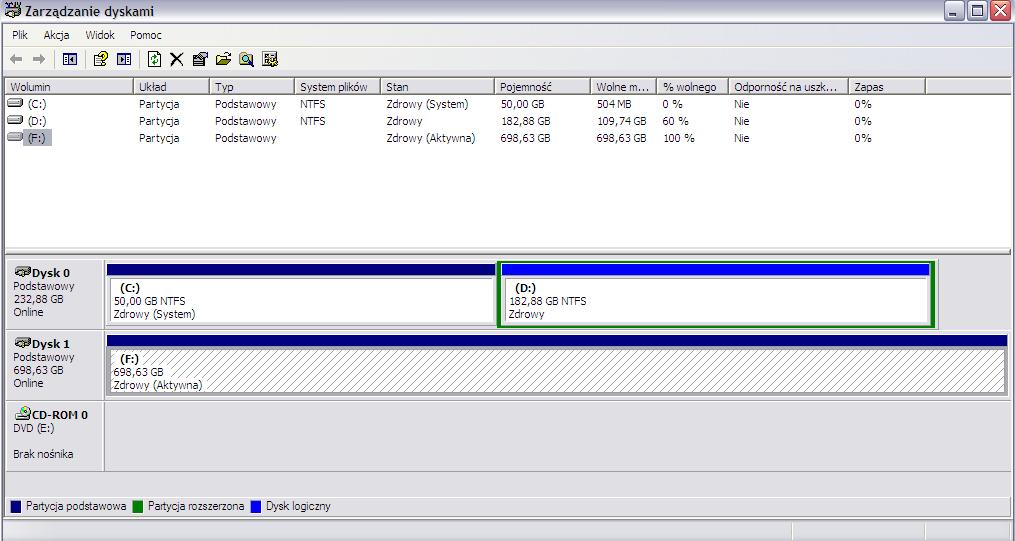Click the (C:) volume label in list
This screenshot has width=1015, height=541.
click(37, 104)
